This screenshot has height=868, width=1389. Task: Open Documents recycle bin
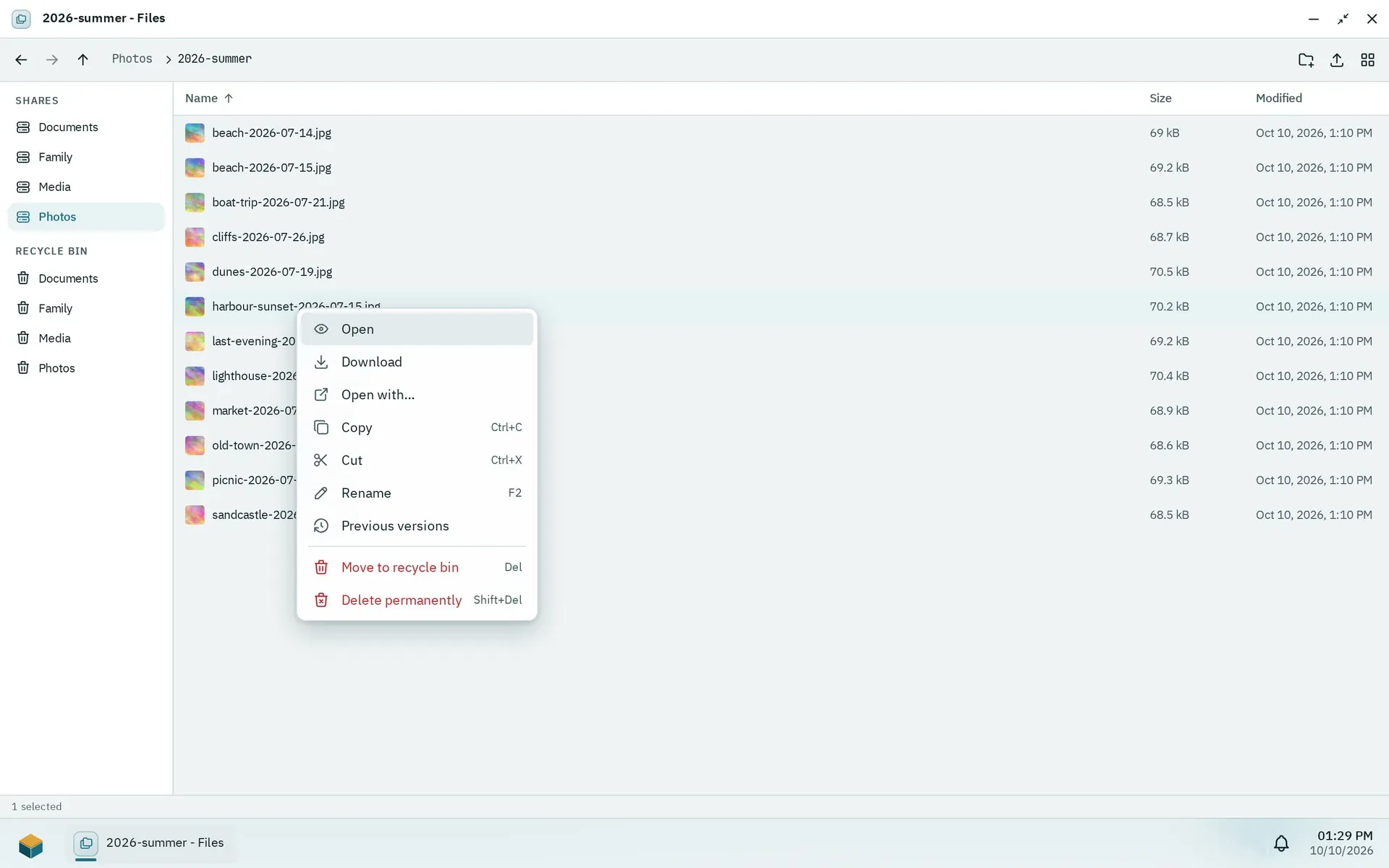(x=86, y=278)
